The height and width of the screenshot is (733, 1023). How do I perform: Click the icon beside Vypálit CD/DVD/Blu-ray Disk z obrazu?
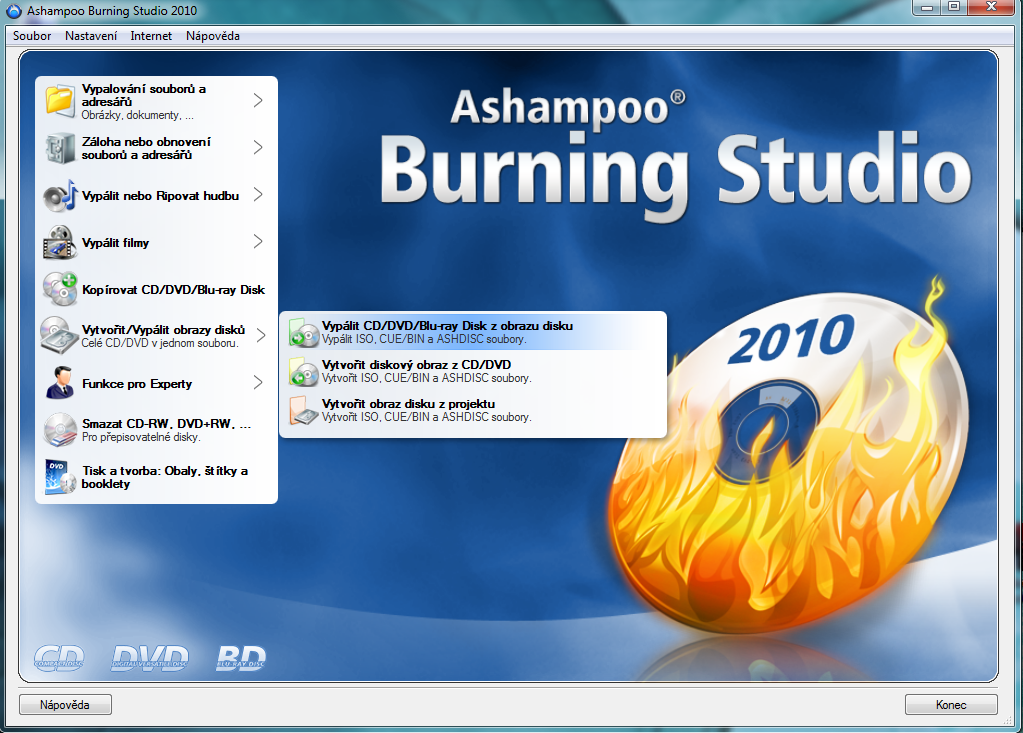click(x=303, y=332)
